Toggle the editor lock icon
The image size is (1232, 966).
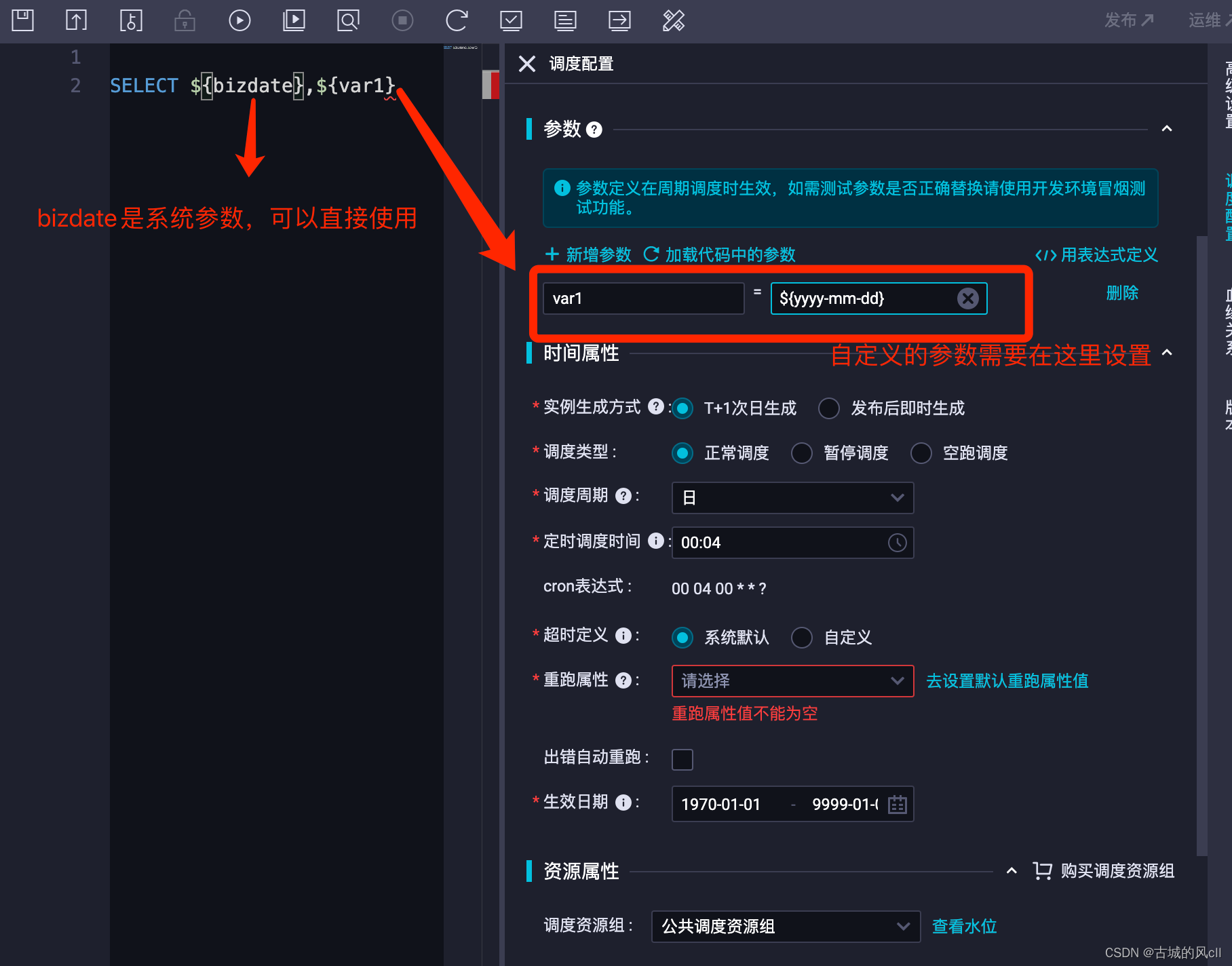click(x=184, y=20)
